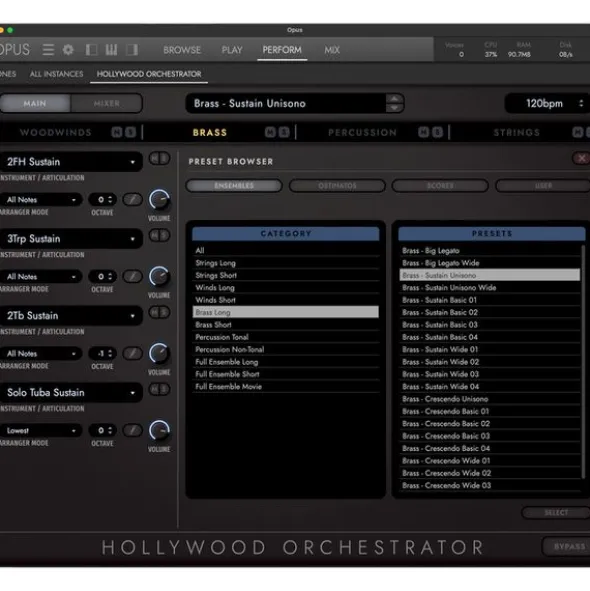Click the presets list scrollbar
The image size is (590, 591).
(x=583, y=362)
